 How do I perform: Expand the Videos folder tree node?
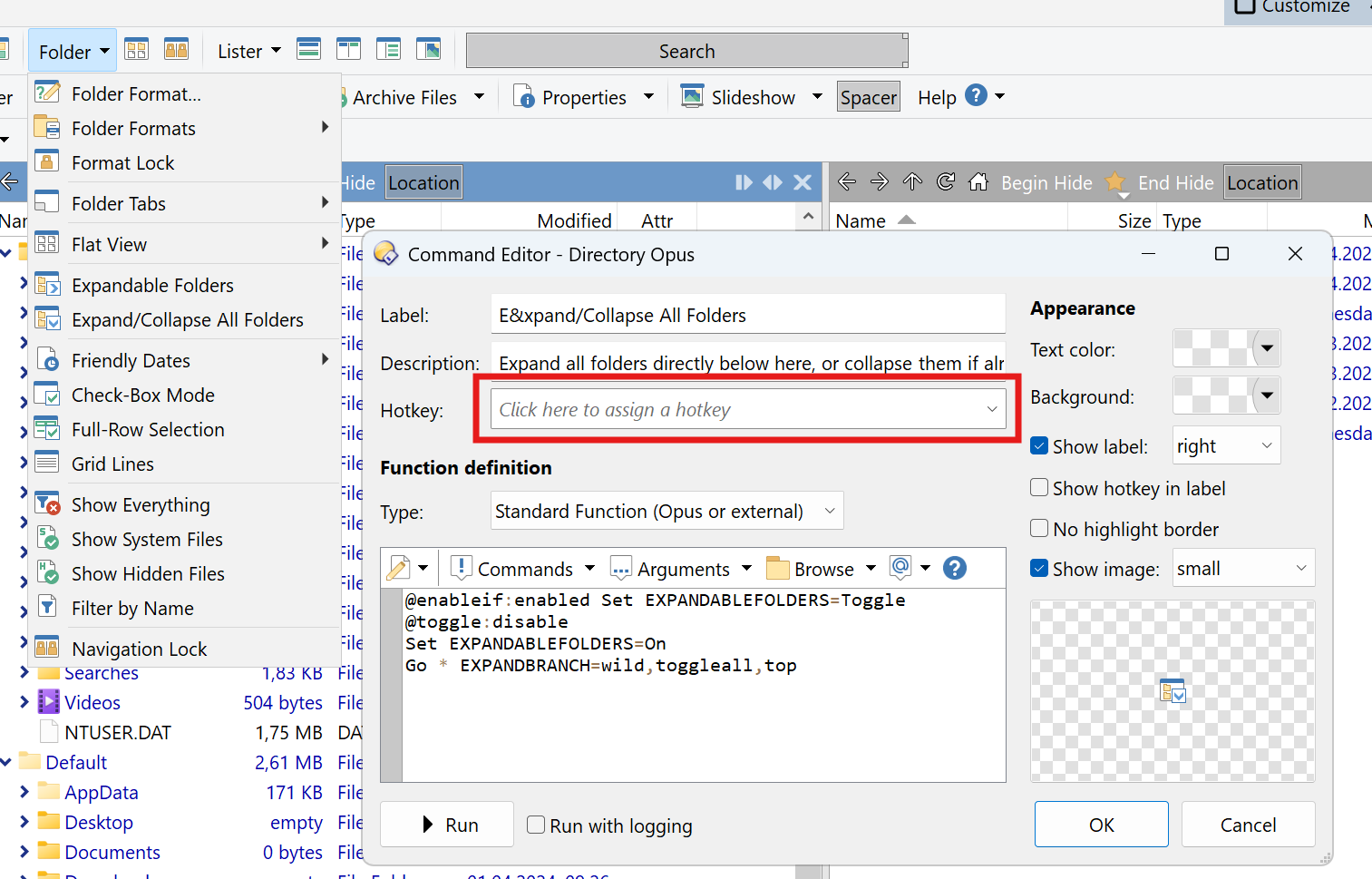24,702
